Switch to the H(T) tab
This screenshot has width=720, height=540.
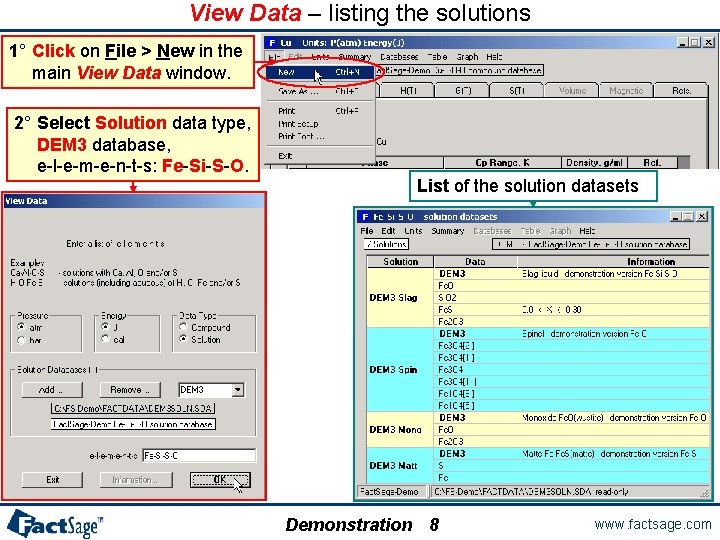(408, 90)
